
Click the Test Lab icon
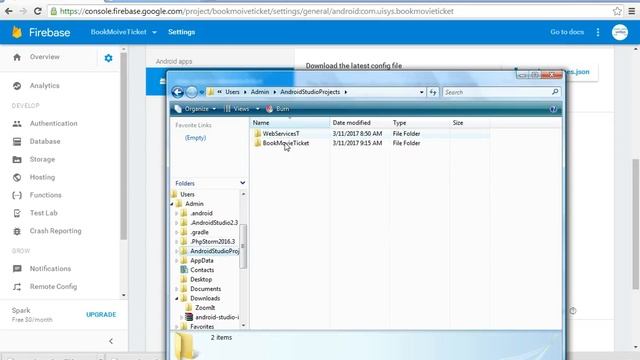click(x=17, y=213)
